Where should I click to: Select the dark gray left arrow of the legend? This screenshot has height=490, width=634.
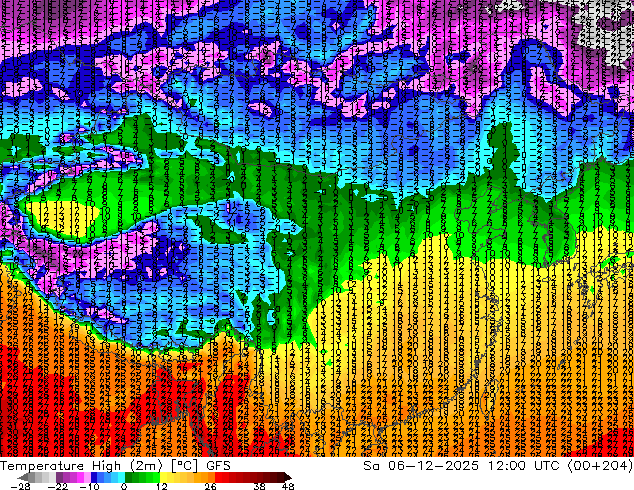tap(22, 477)
